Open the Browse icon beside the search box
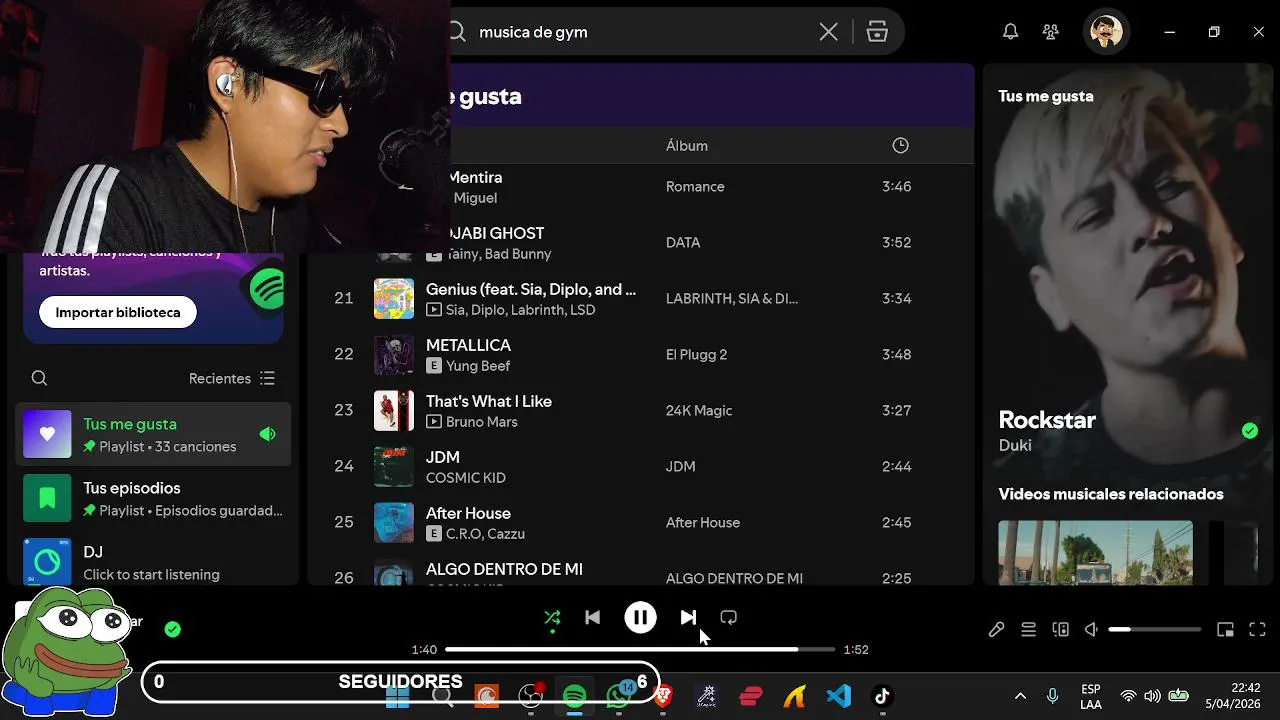Screen dimensions: 1280x720 point(877,32)
